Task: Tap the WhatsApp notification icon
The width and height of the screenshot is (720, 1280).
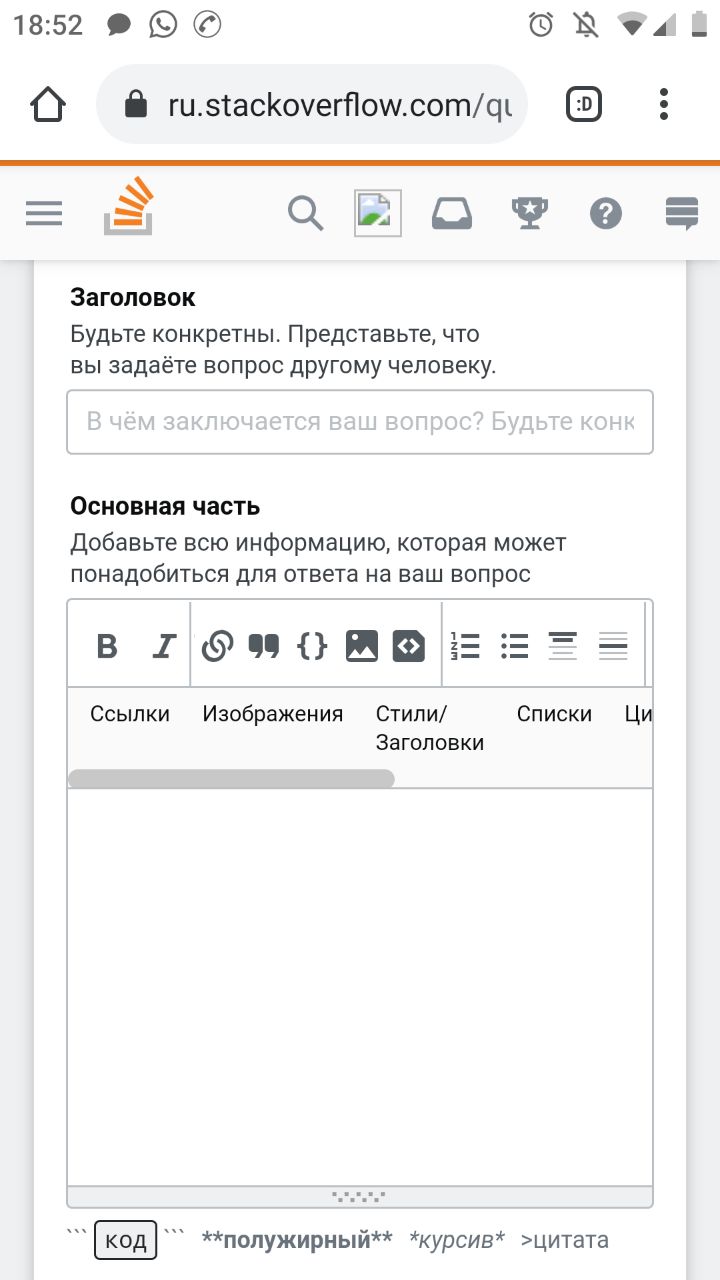Action: [x=163, y=25]
